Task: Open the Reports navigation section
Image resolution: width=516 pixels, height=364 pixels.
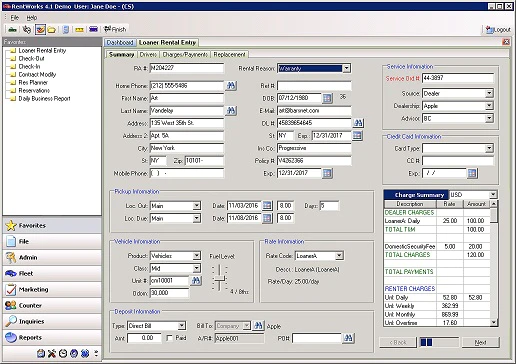Action: pyautogui.click(x=52, y=338)
